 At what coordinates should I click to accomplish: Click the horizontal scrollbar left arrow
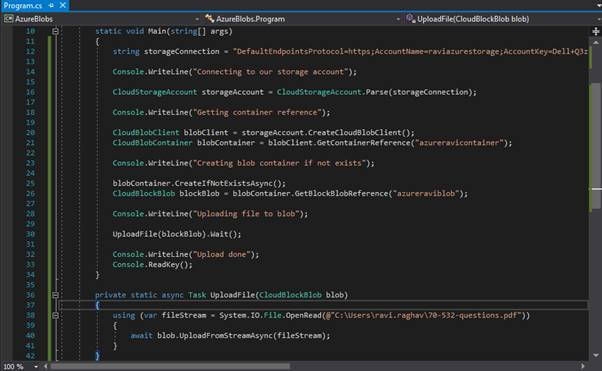coord(45,366)
